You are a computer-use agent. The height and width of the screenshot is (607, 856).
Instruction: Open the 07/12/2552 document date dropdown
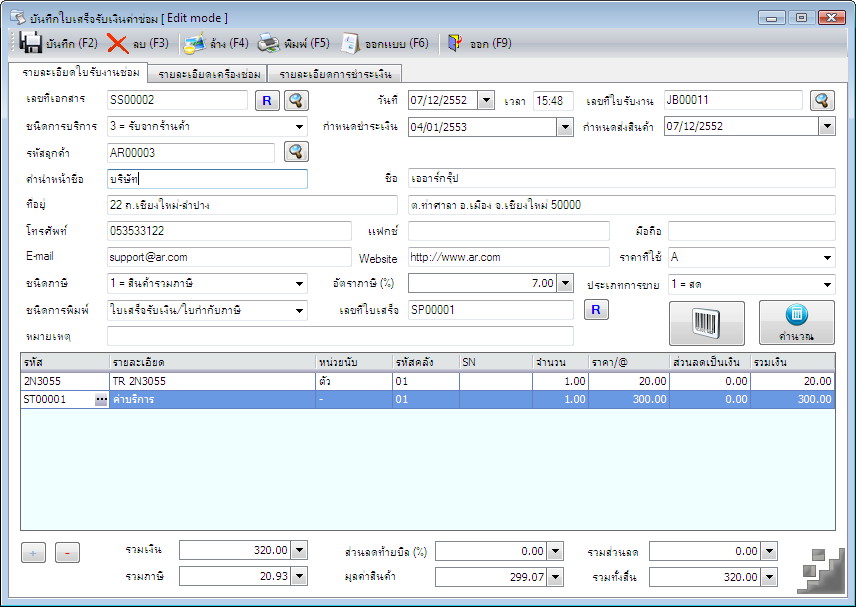pos(486,100)
